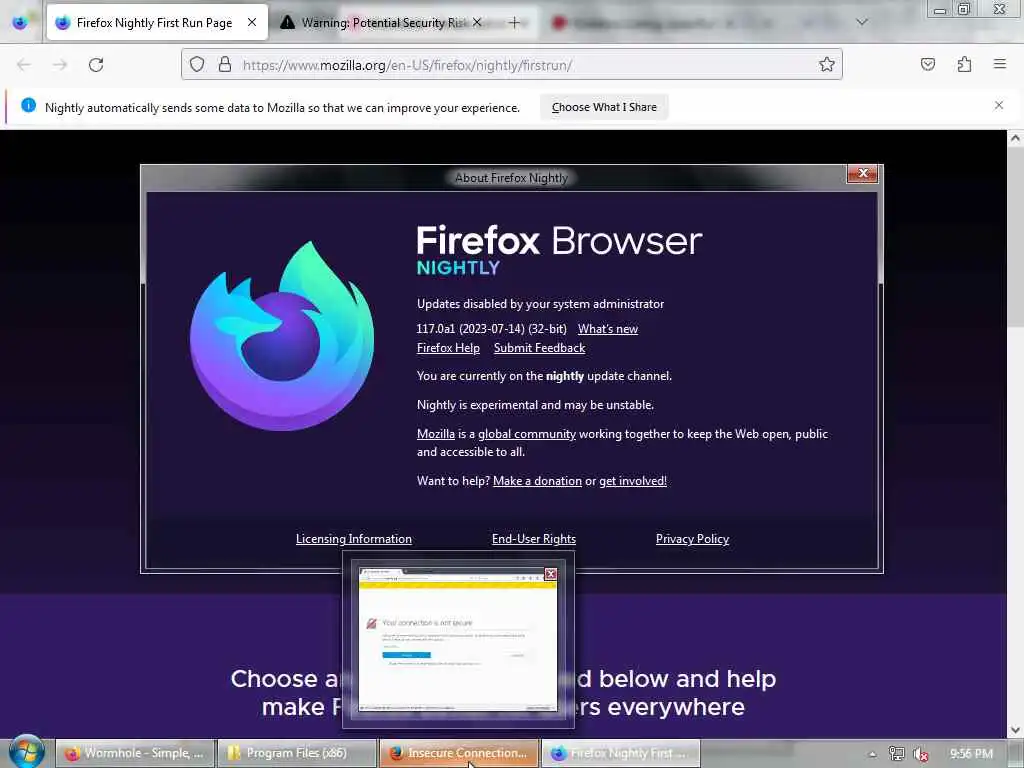Viewport: 1024px width, 768px height.
Task: Click the padlock site info icon
Action: (x=225, y=64)
